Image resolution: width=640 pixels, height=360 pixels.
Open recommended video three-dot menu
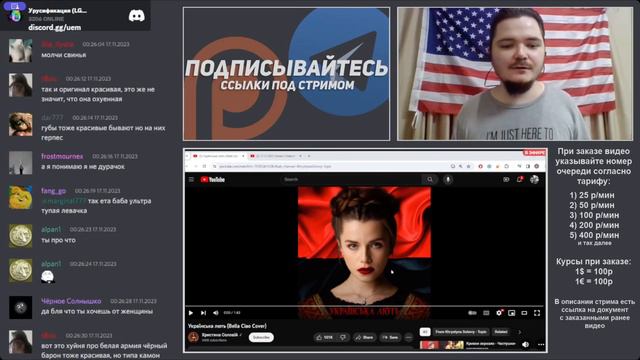pos(540,344)
